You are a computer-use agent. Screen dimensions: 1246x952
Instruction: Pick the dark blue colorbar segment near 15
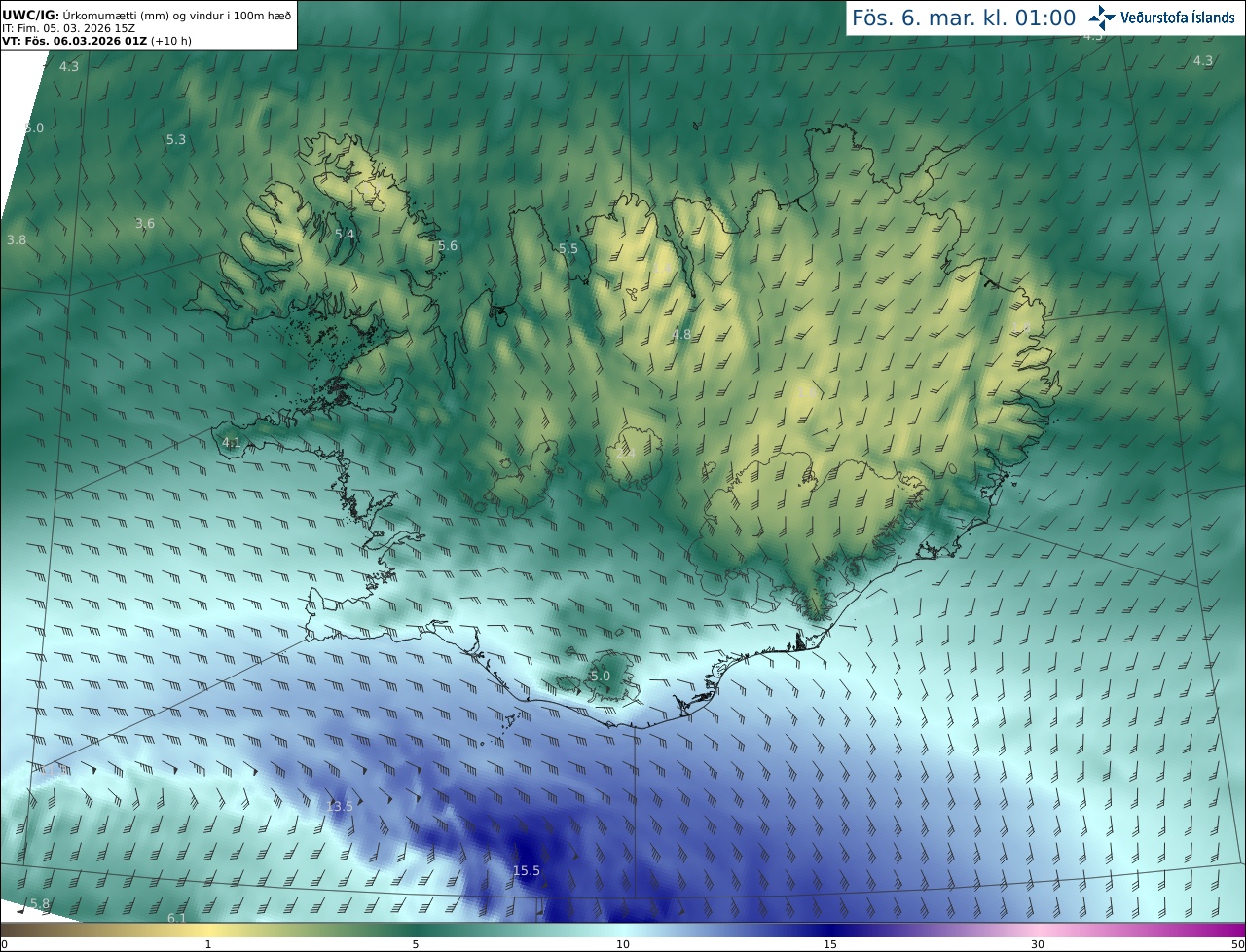pyautogui.click(x=830, y=929)
